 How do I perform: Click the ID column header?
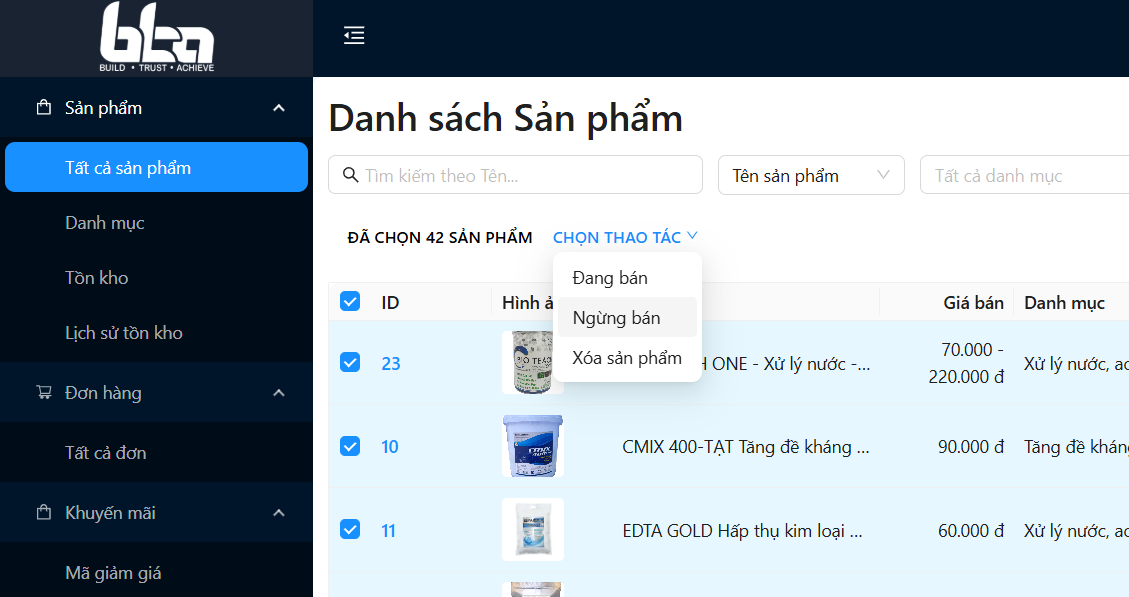coord(390,302)
